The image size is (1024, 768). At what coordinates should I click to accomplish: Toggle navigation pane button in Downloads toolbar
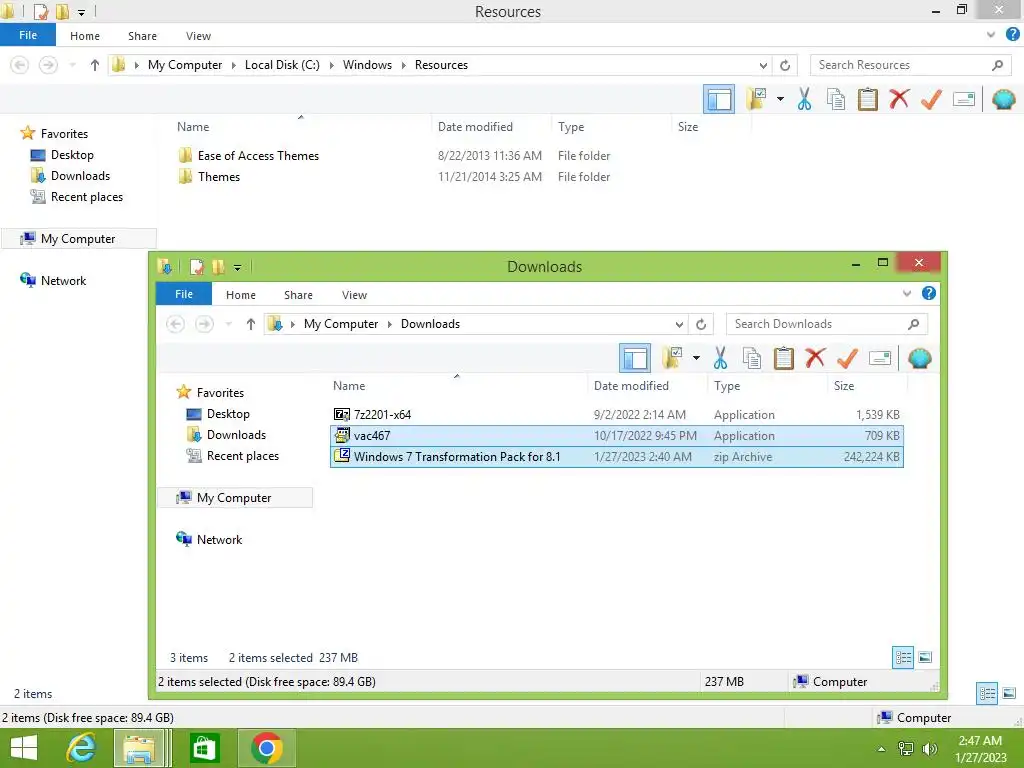[635, 358]
